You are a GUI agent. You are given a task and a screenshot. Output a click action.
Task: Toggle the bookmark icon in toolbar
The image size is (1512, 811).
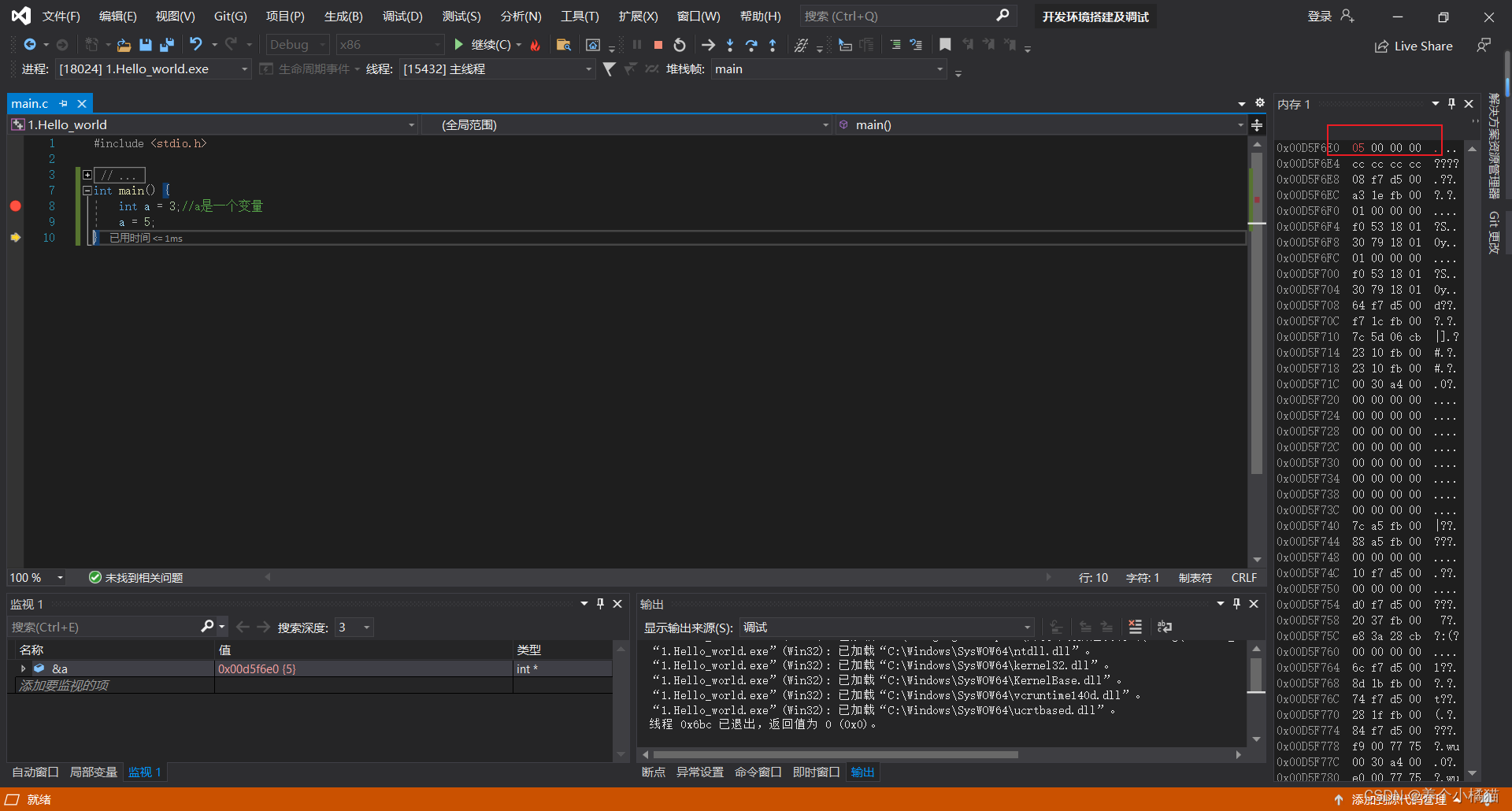click(945, 45)
